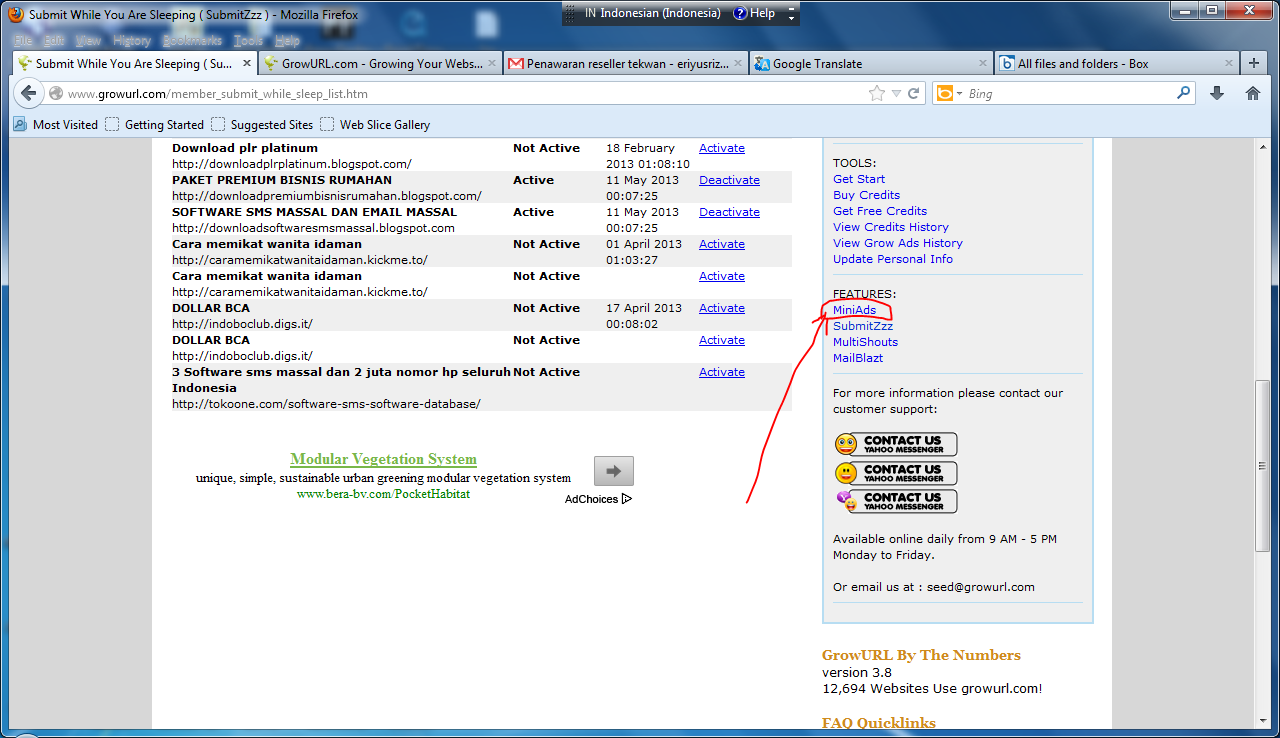The height and width of the screenshot is (738, 1280).
Task: Open the SubmitZzz feature link
Action: pos(863,326)
